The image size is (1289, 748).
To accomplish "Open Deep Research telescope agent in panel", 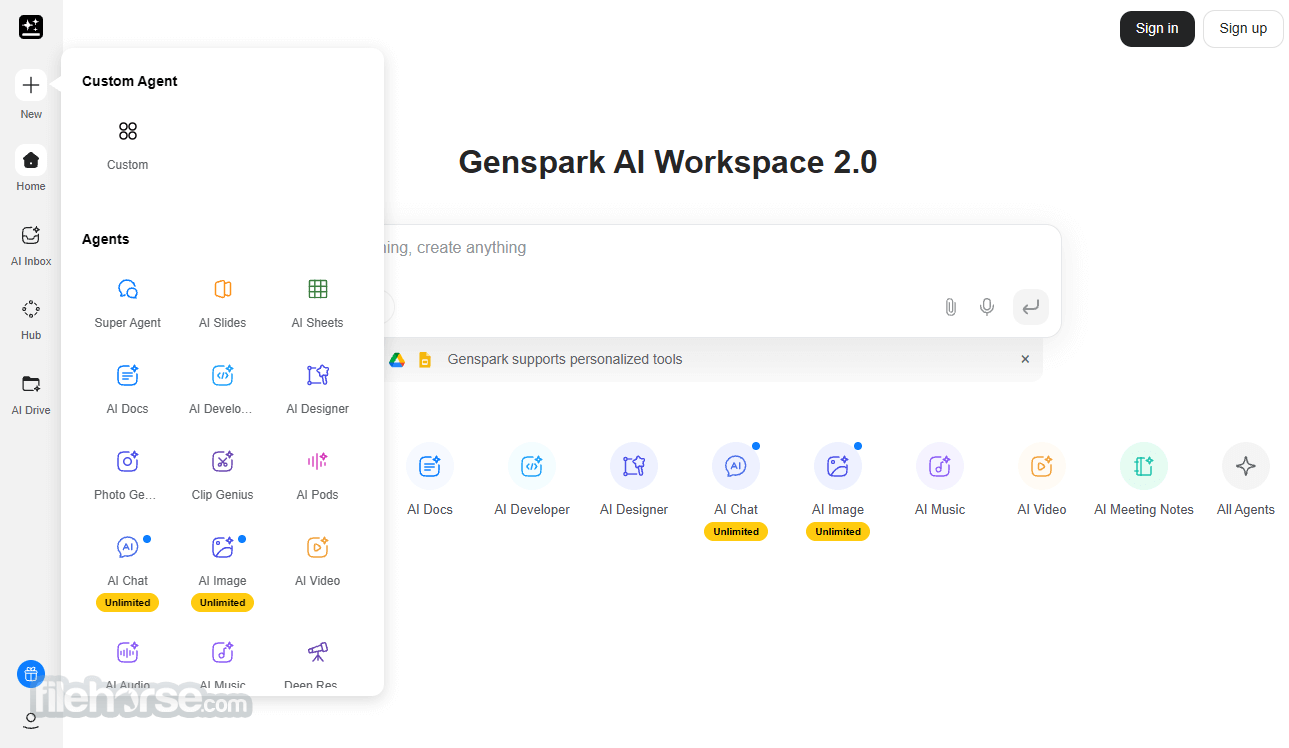I will pyautogui.click(x=318, y=653).
